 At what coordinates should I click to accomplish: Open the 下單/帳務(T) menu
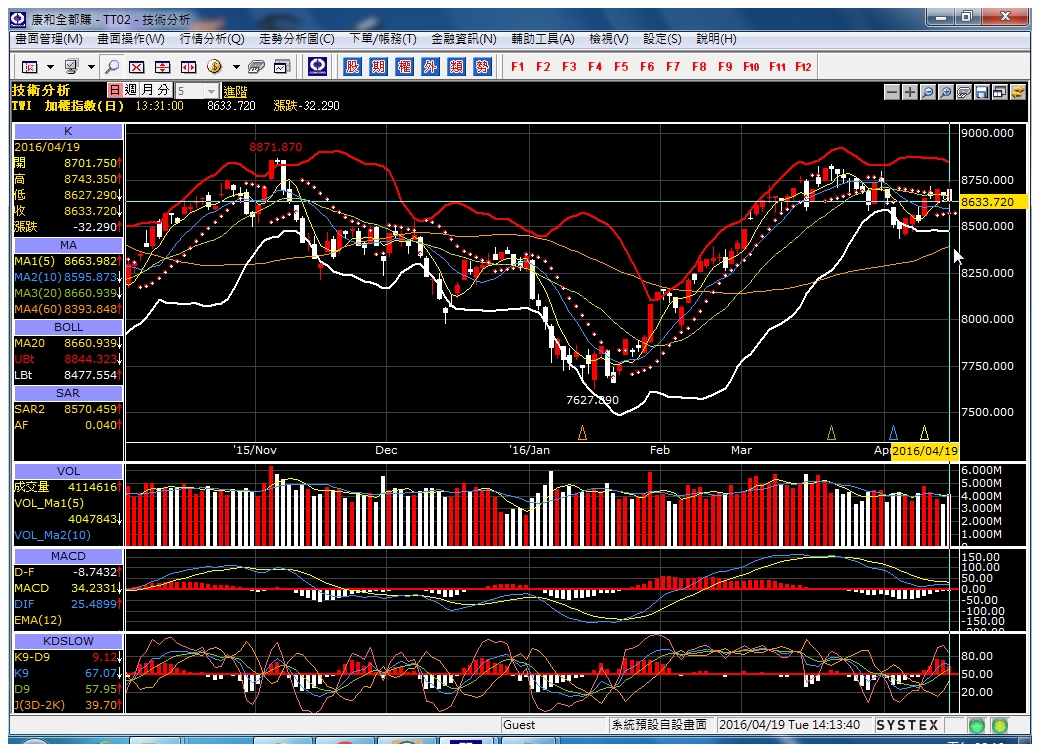tap(383, 39)
